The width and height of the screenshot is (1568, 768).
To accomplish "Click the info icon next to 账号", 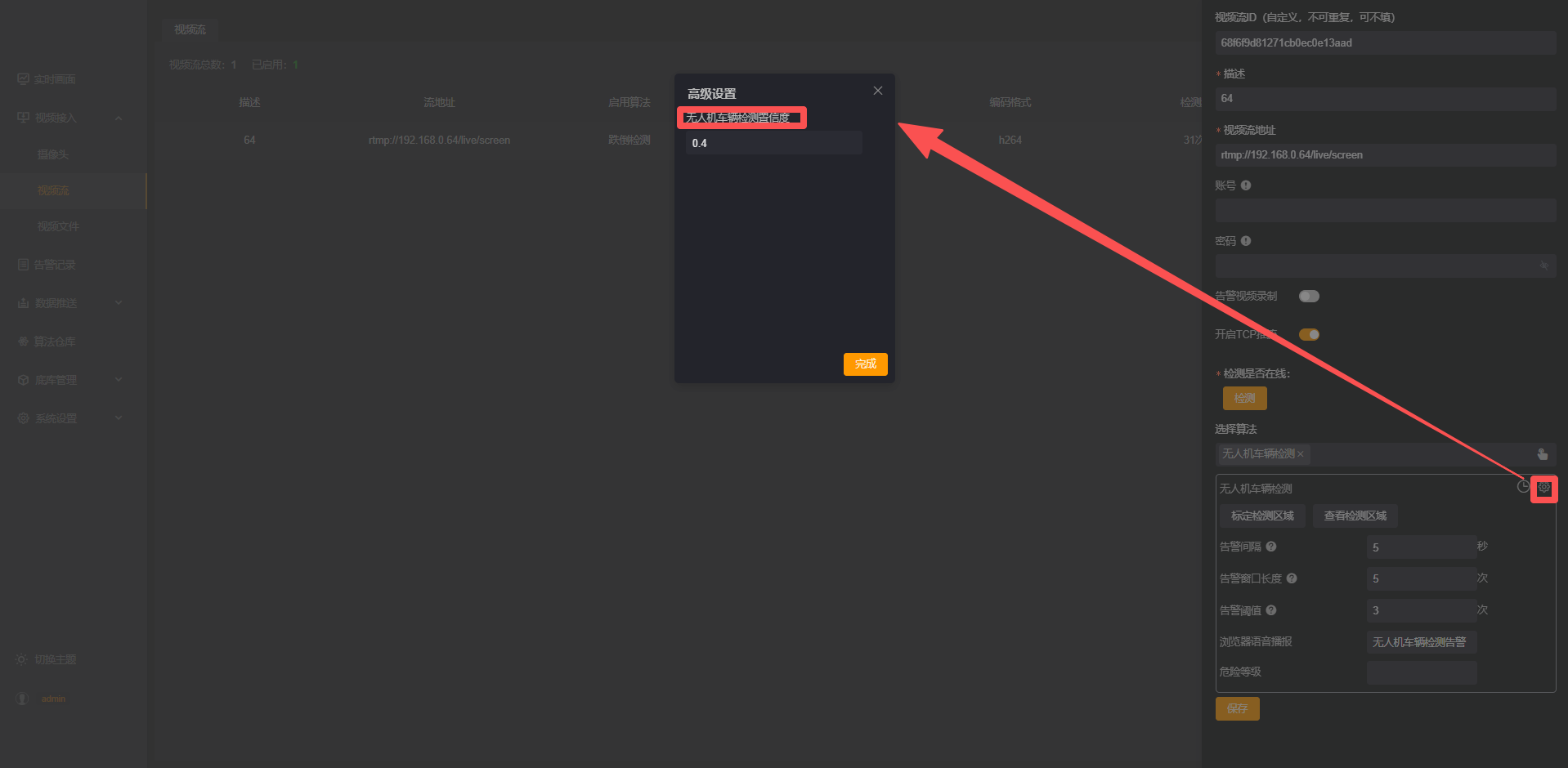I will pyautogui.click(x=1246, y=185).
